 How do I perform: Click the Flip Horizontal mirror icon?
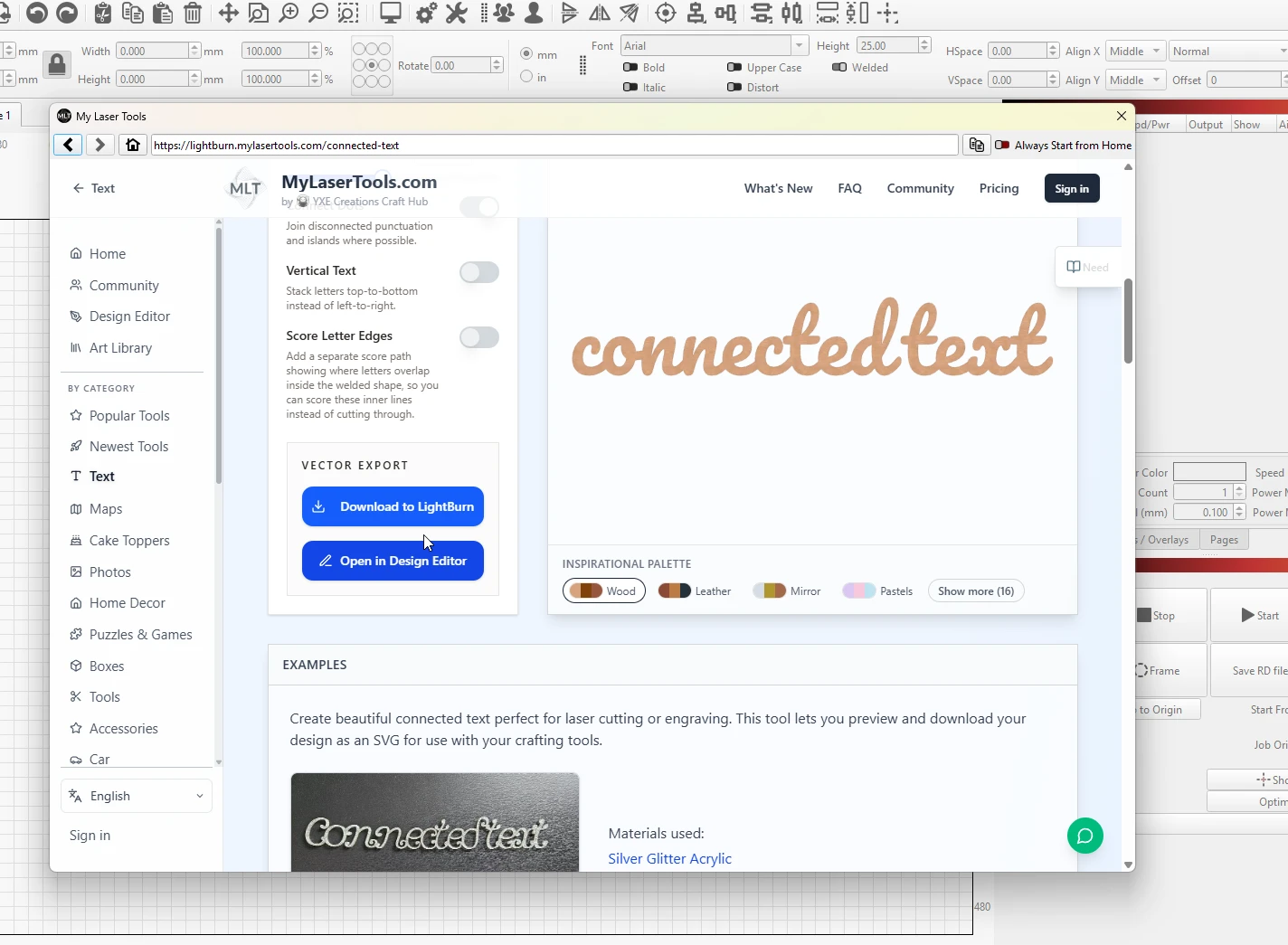[x=600, y=13]
